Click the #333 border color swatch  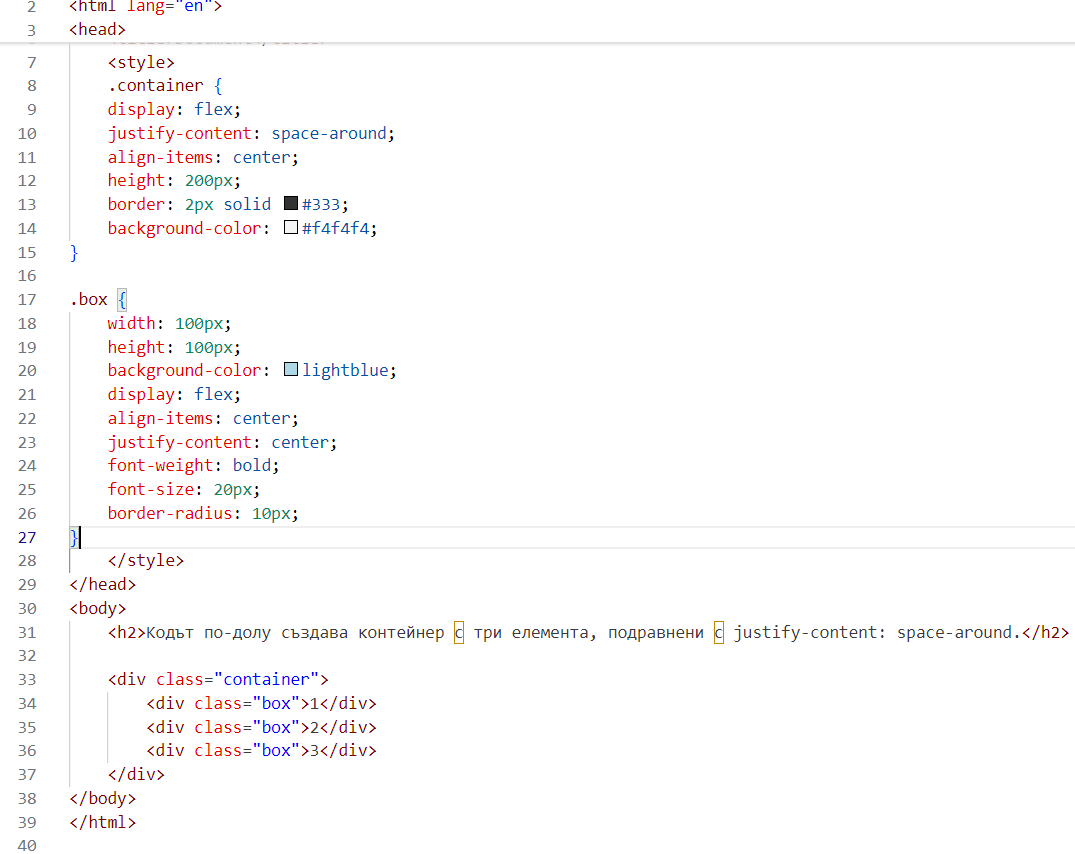291,204
